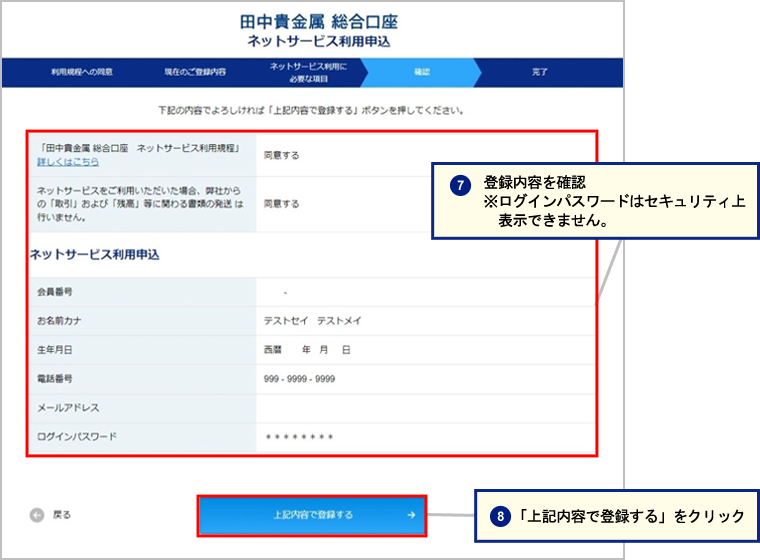
Task: Click the テストセイ テストメイ value
Action: coord(312,321)
